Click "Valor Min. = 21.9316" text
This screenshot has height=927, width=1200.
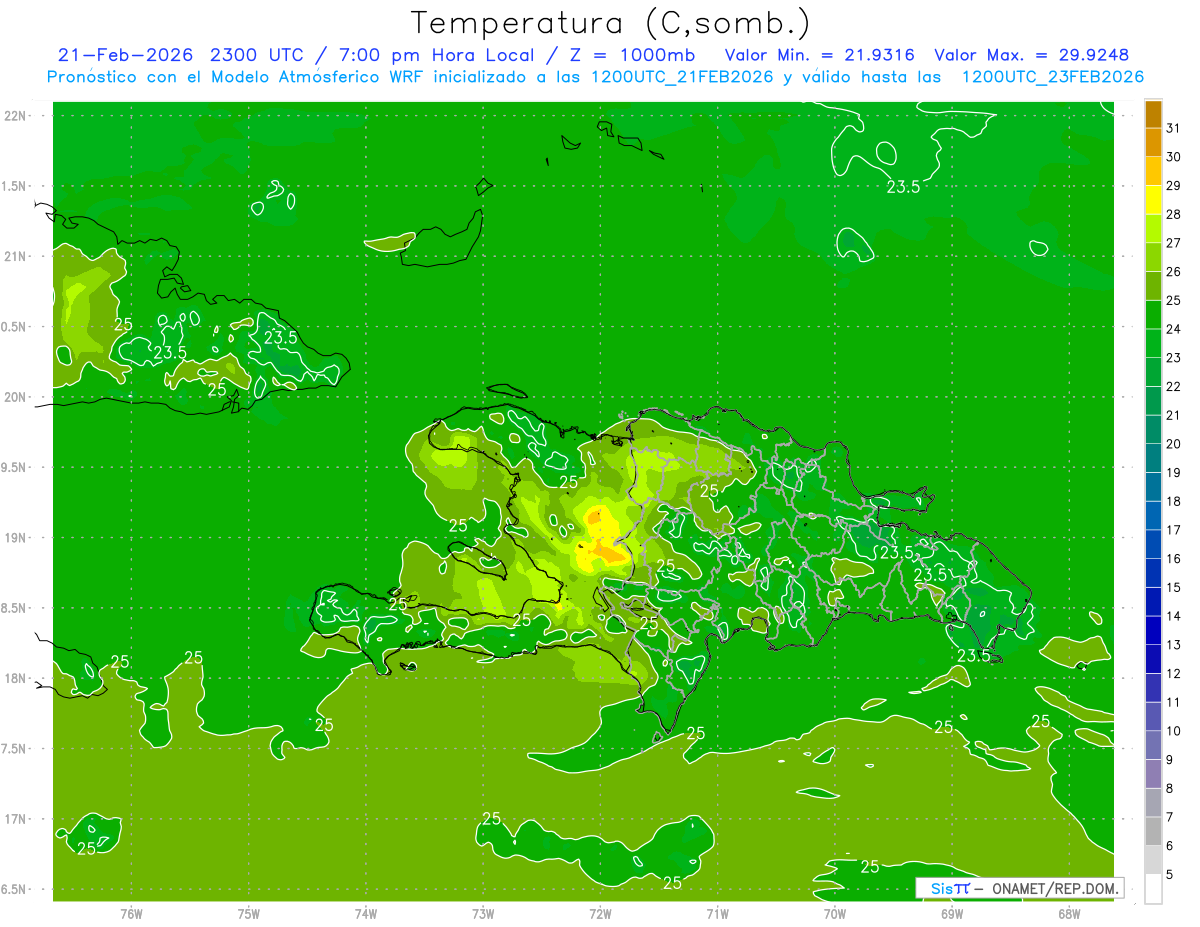click(x=820, y=55)
